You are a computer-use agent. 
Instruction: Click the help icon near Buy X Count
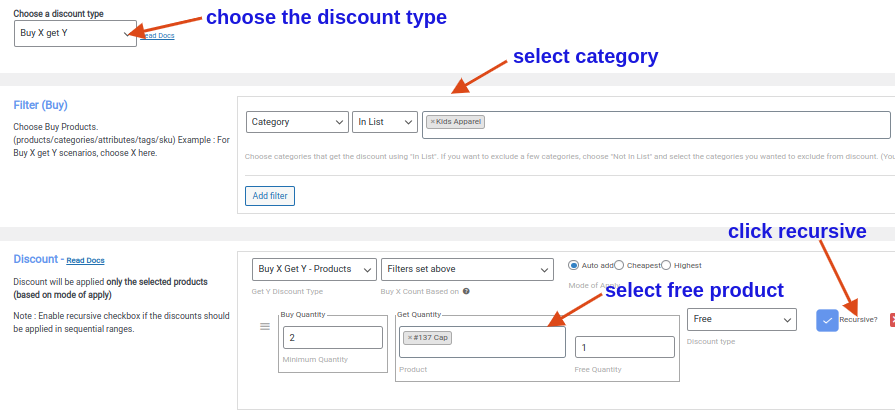(x=466, y=291)
